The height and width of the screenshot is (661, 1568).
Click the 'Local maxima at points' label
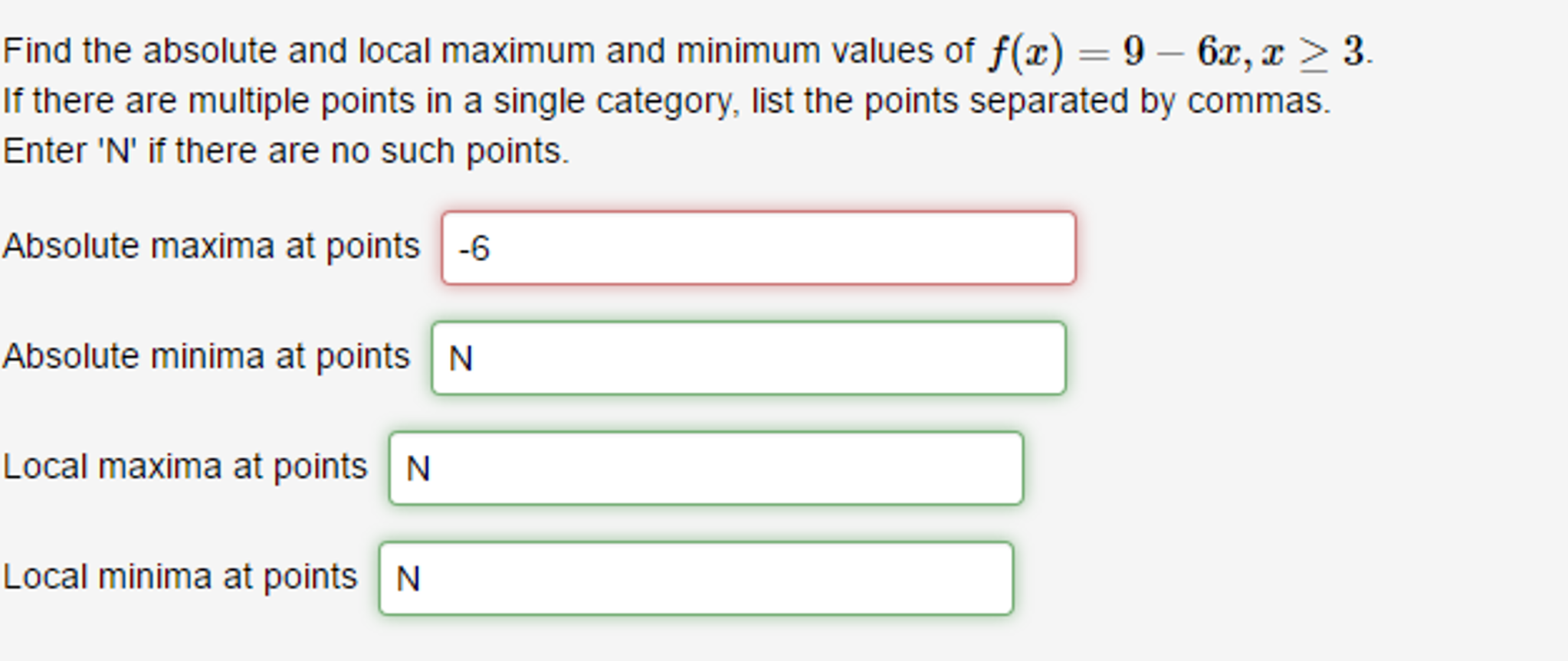(185, 467)
